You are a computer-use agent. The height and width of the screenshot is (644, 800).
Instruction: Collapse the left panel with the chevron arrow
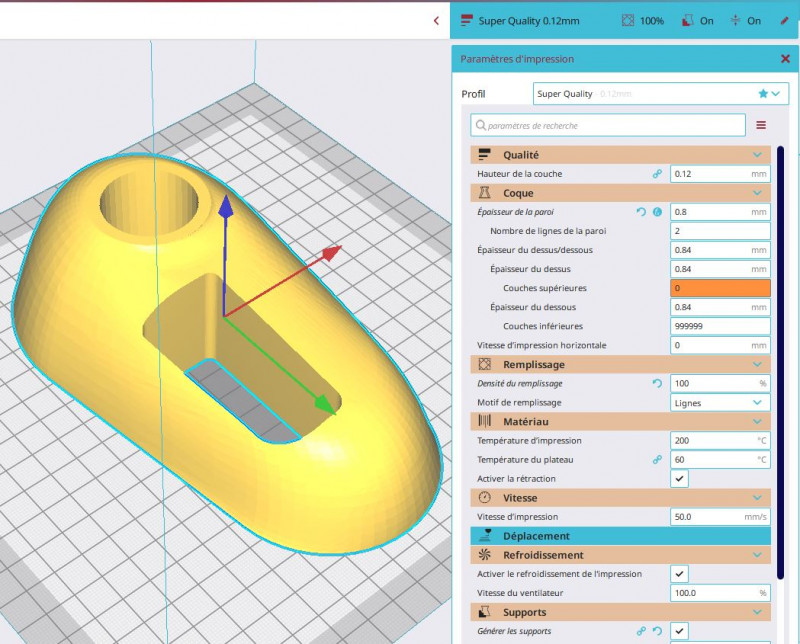pos(436,20)
